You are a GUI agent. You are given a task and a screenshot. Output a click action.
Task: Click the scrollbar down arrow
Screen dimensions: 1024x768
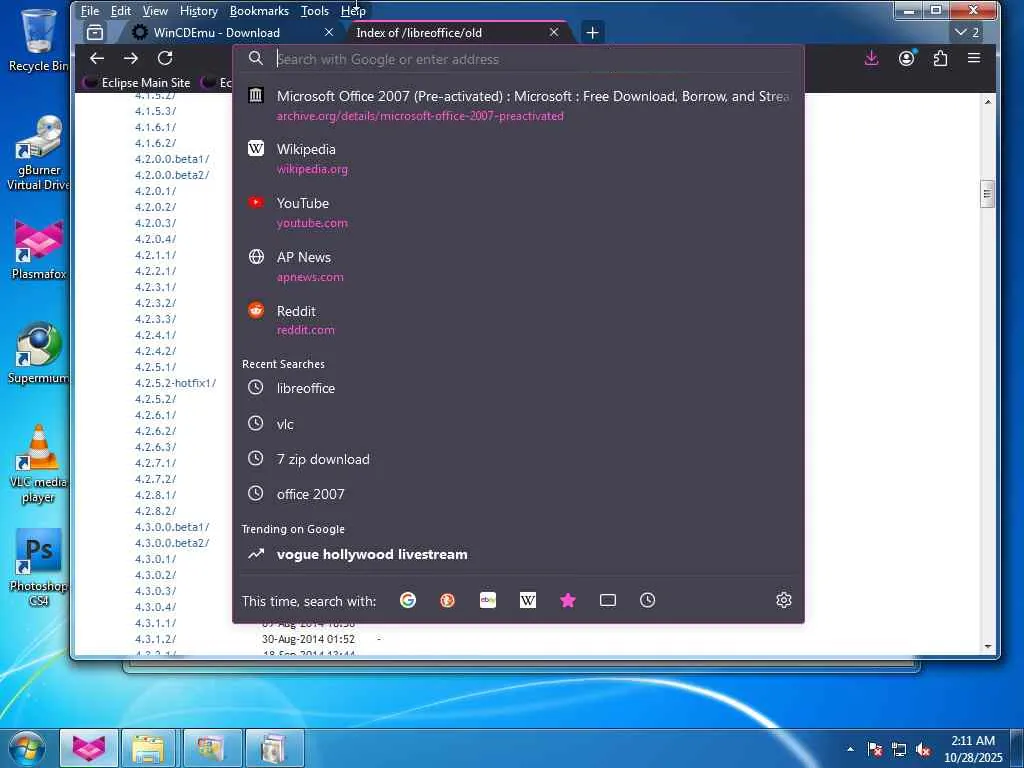click(x=987, y=647)
